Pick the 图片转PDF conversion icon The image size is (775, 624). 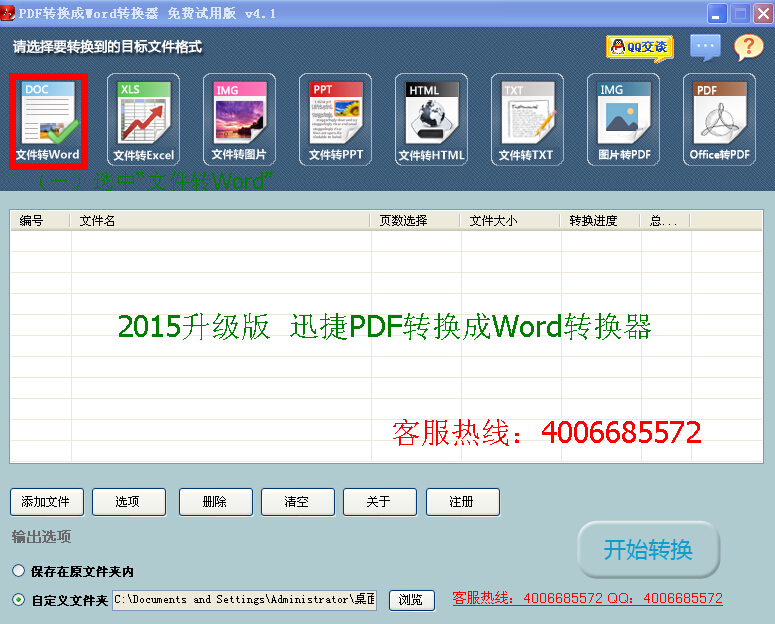pyautogui.click(x=623, y=120)
